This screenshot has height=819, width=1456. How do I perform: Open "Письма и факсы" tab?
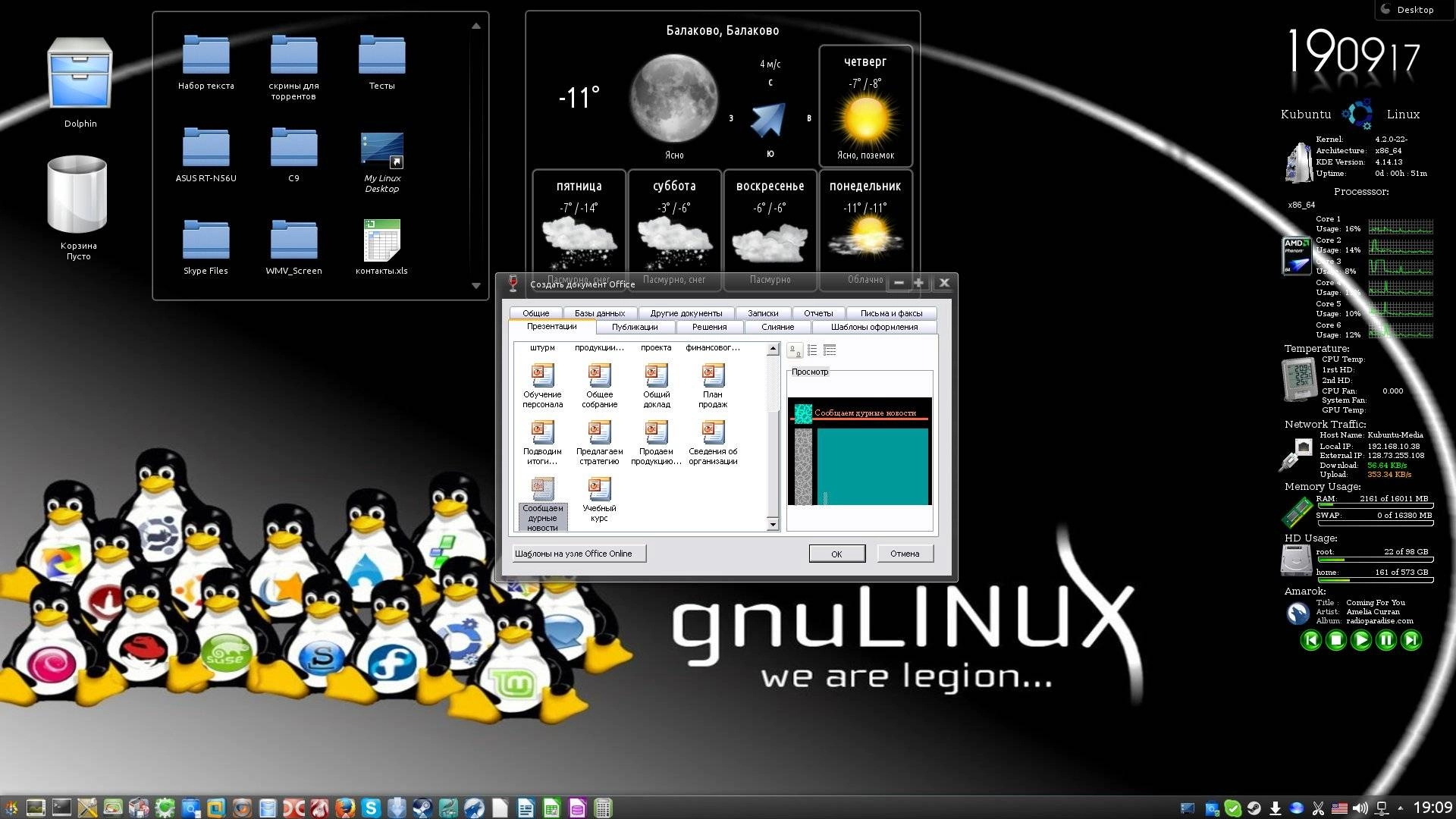[x=891, y=313]
